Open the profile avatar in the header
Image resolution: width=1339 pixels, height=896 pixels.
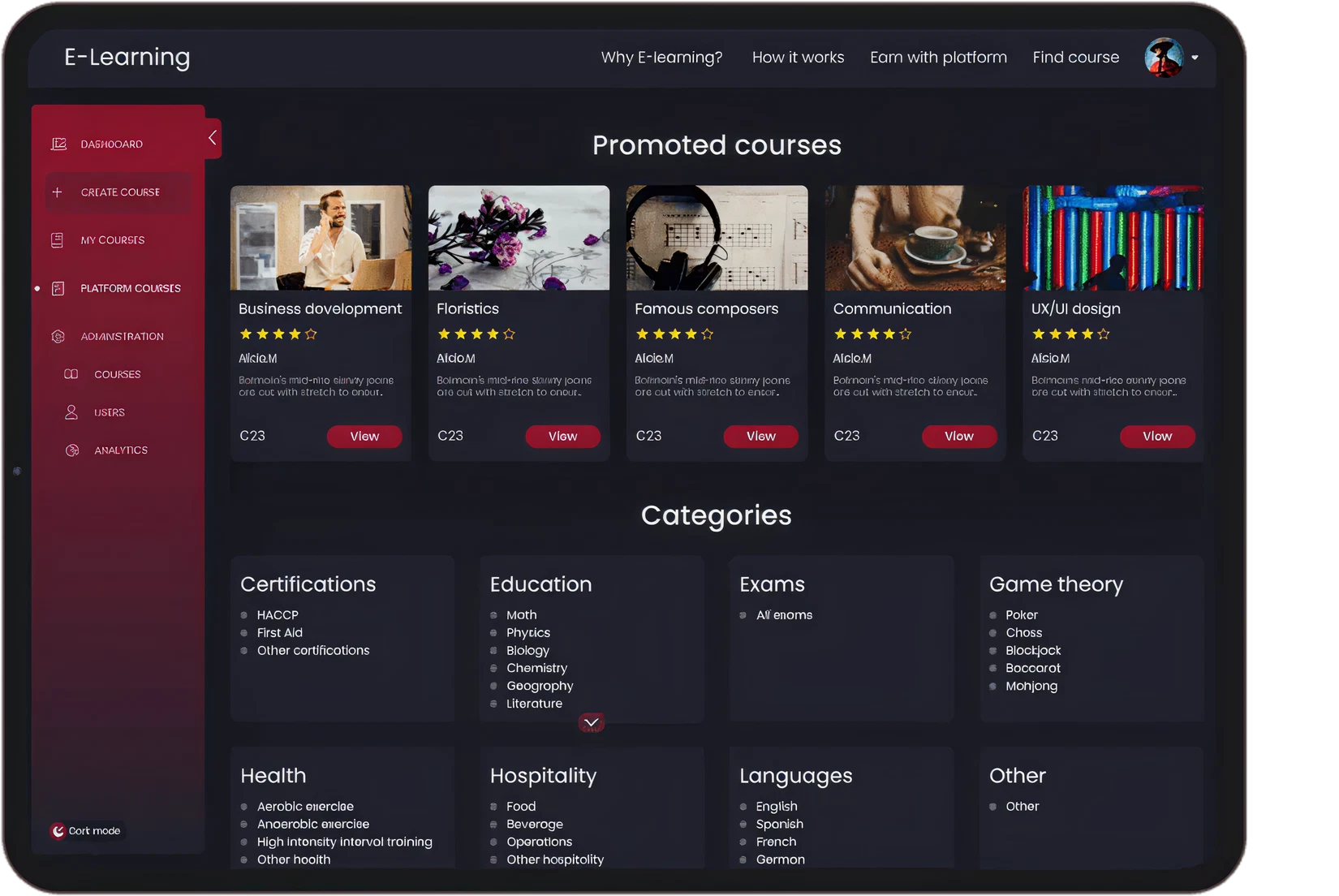(x=1164, y=57)
